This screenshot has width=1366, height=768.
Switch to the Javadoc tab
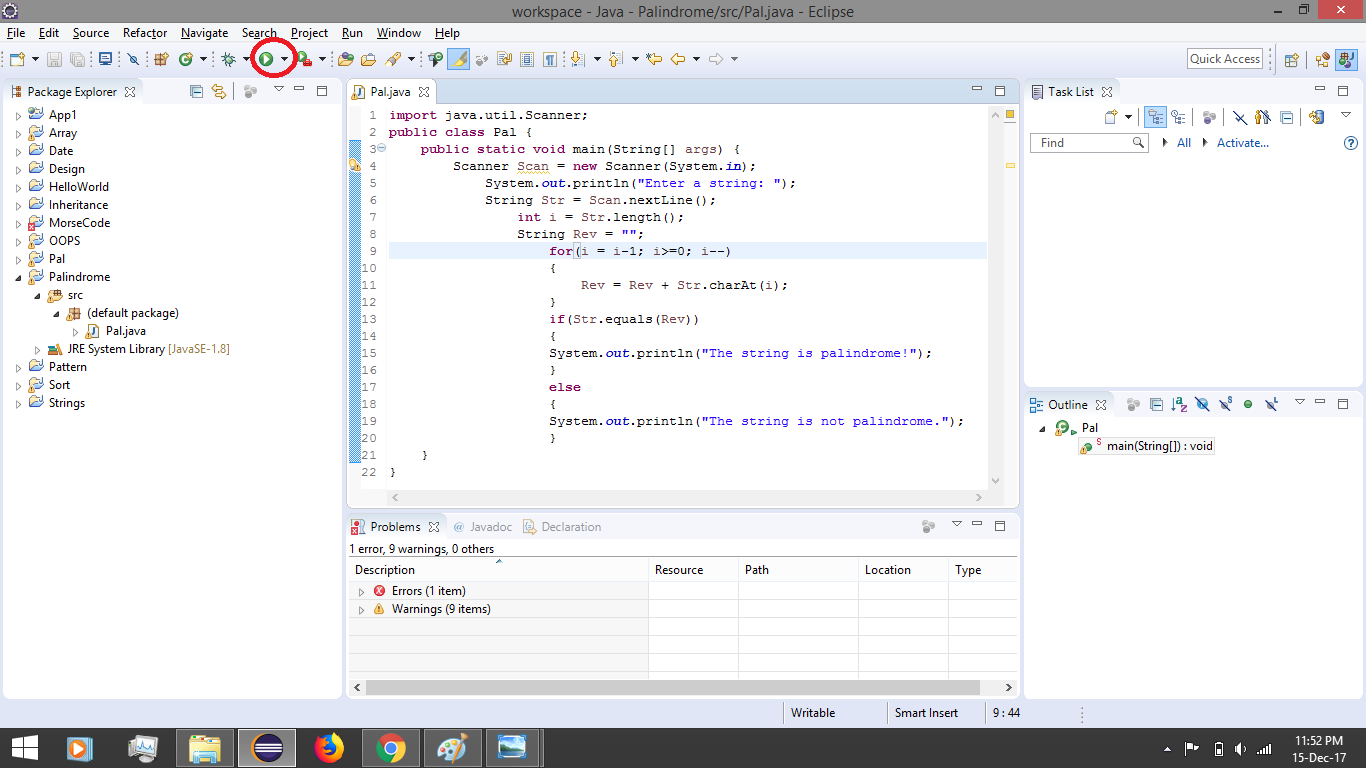[483, 527]
